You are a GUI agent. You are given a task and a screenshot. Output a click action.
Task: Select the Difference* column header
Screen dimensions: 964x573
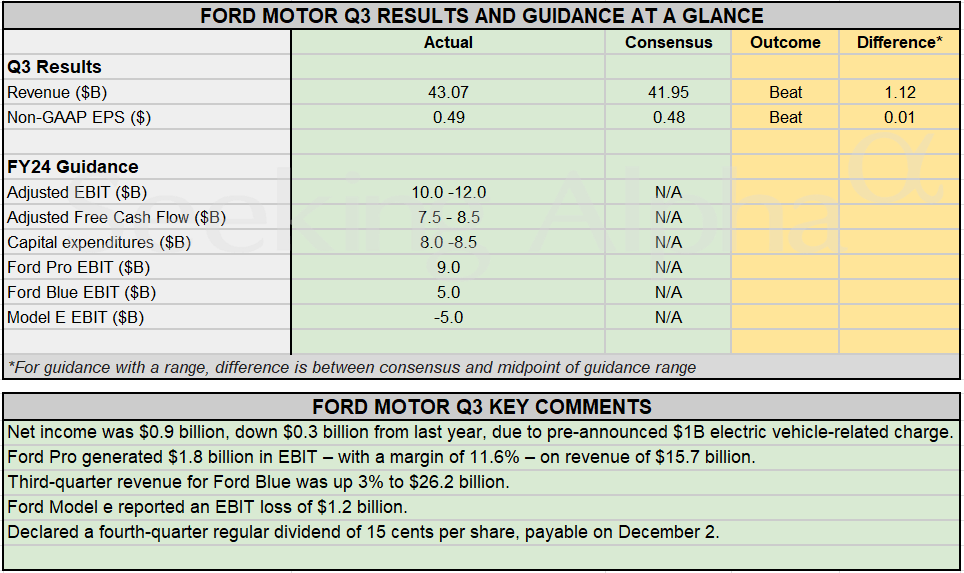pyautogui.click(x=899, y=42)
